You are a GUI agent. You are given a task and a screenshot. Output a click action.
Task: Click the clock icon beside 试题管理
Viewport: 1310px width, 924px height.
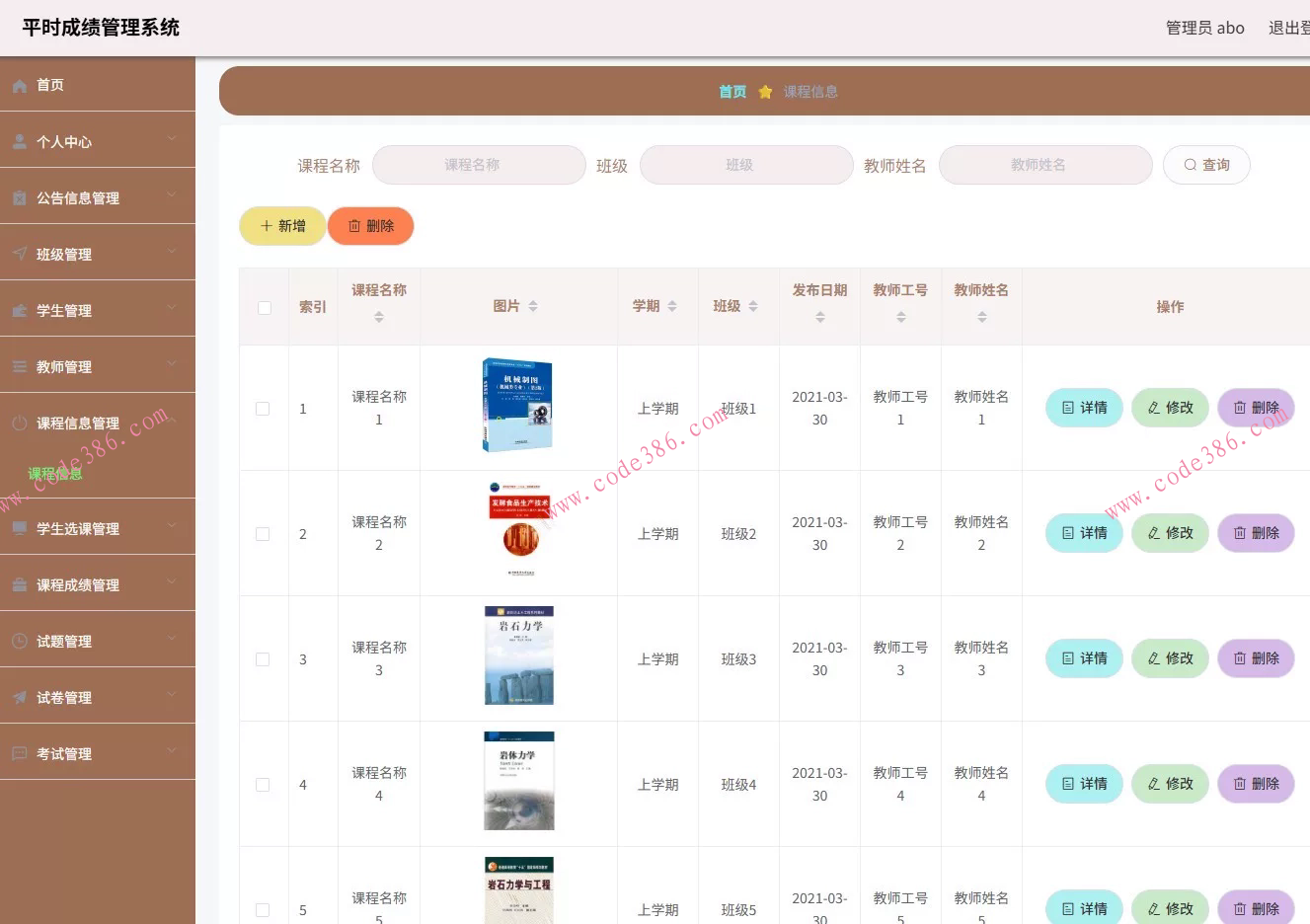(x=21, y=640)
